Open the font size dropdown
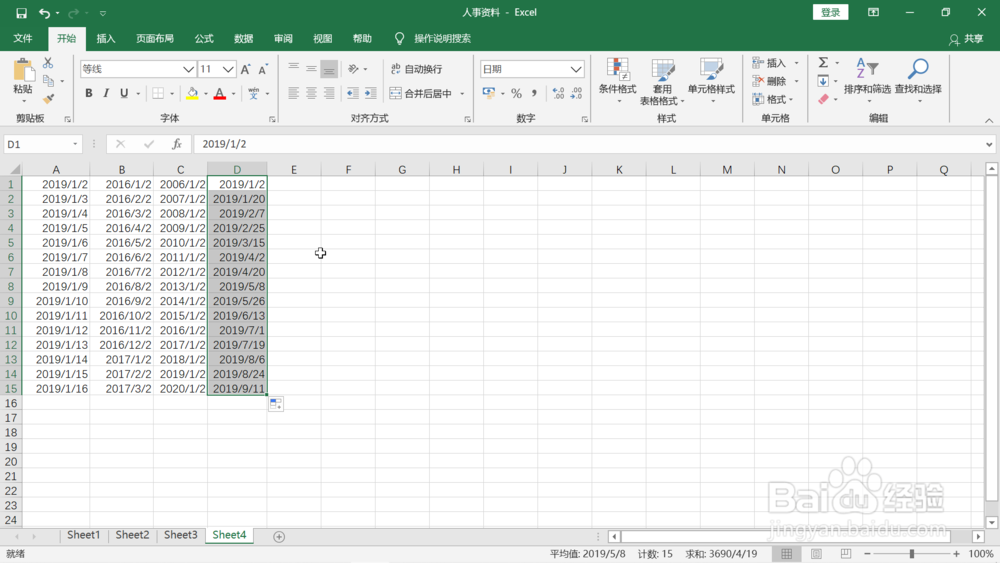The width and height of the screenshot is (1000, 563). click(228, 69)
